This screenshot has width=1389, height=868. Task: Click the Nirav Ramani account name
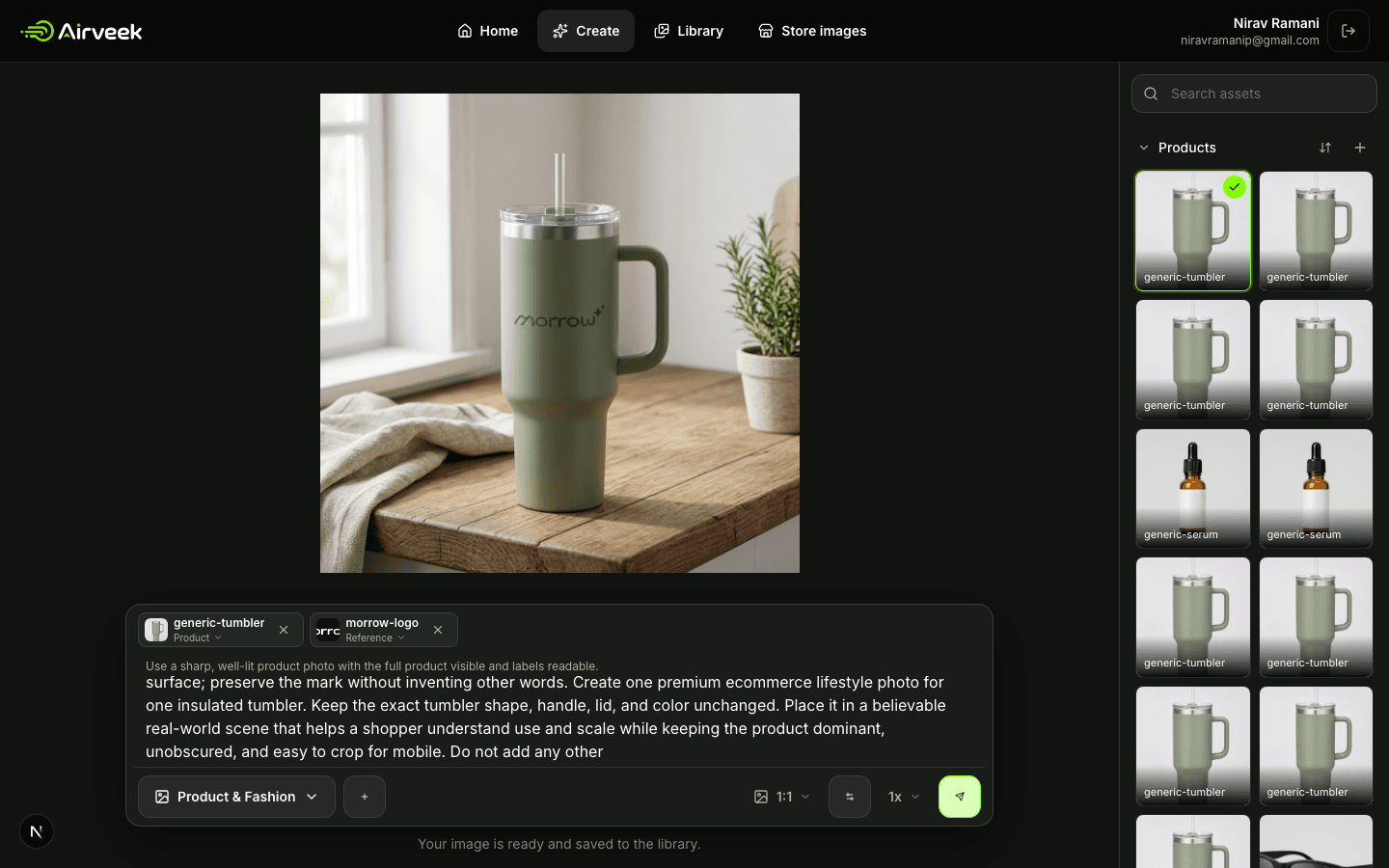[1276, 23]
